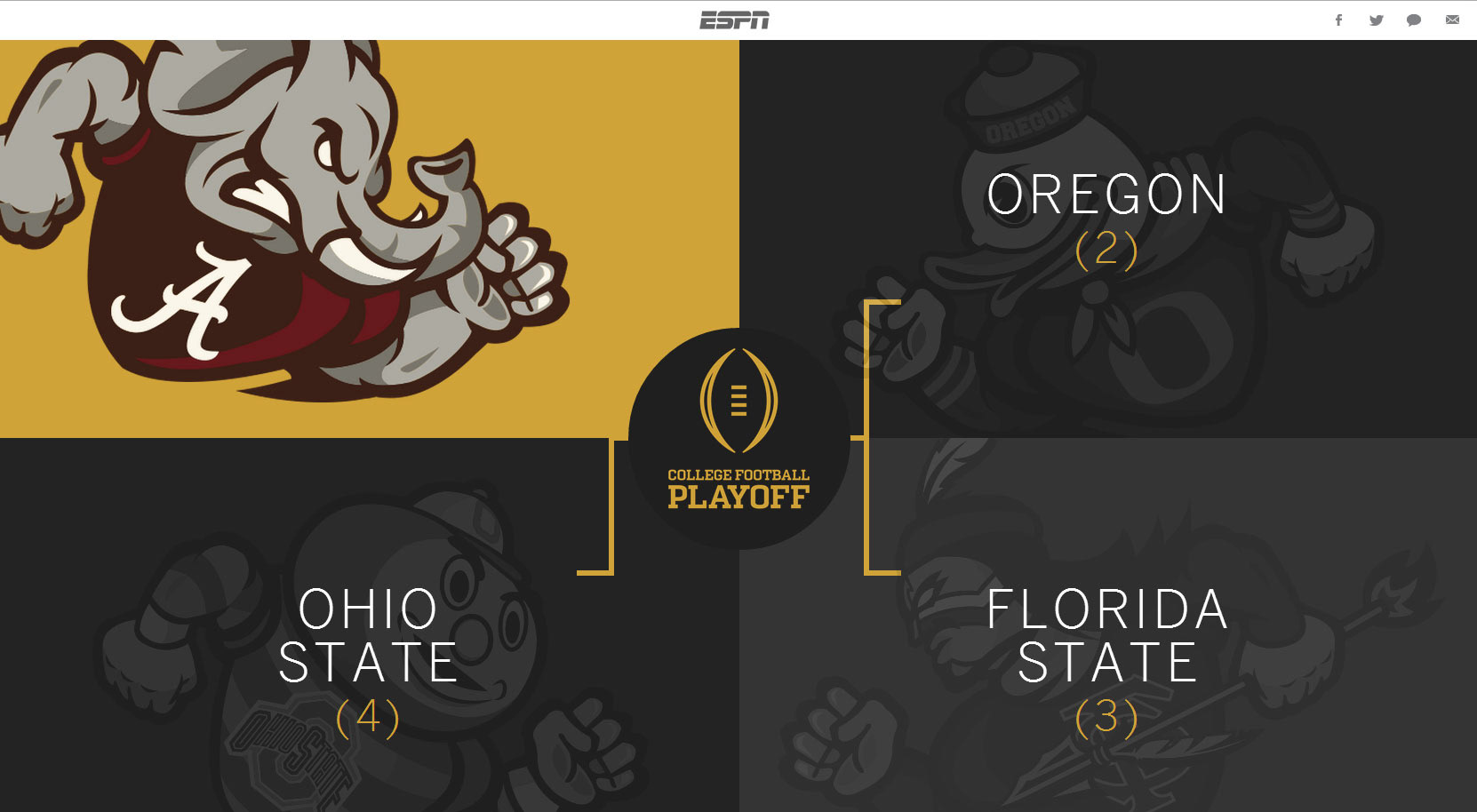Click the gold bracket connecting Oregon and Florida State
Screen dimensions: 1477x812
866,437
